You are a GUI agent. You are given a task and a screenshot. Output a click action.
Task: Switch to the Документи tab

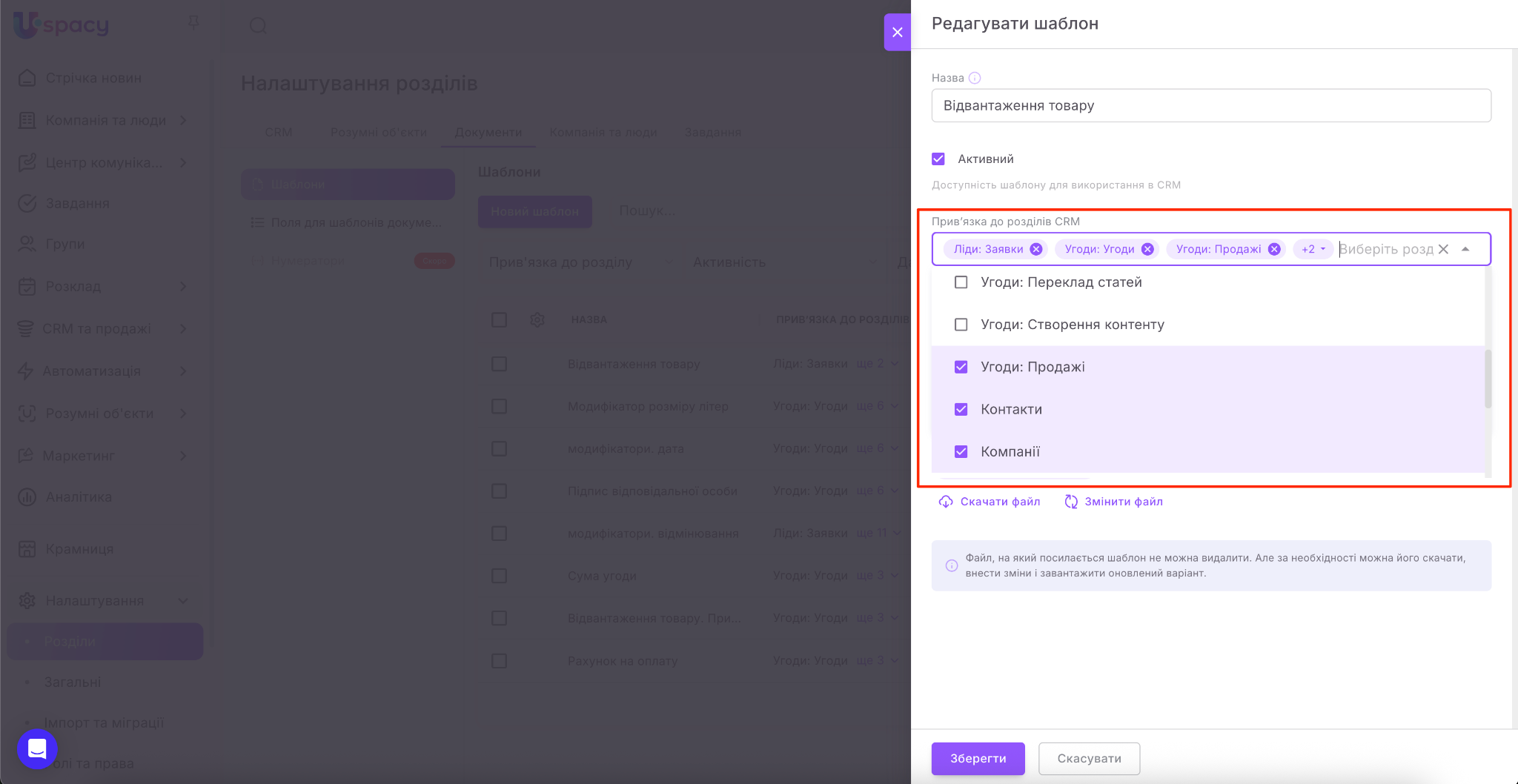(x=488, y=132)
